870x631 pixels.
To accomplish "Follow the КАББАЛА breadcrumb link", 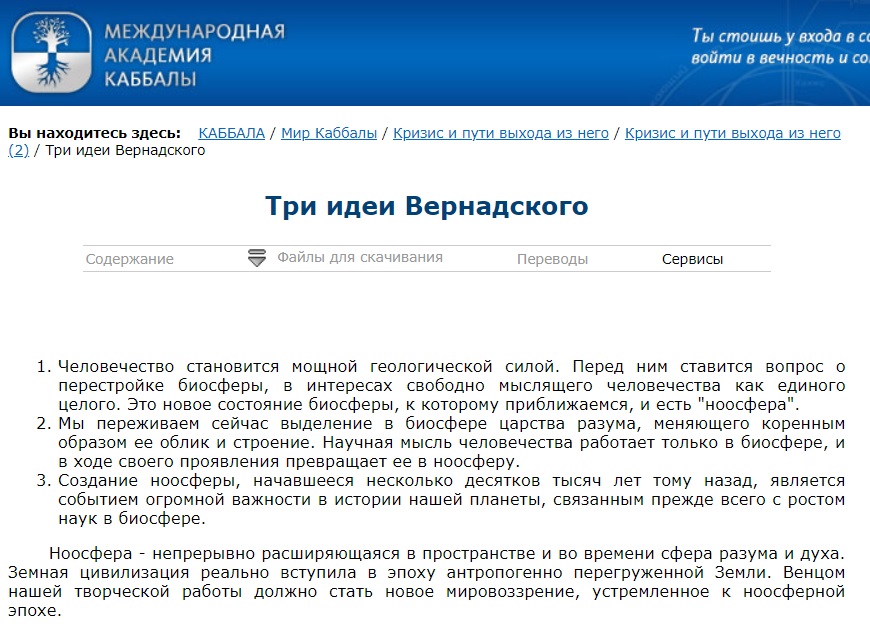I will [x=232, y=133].
